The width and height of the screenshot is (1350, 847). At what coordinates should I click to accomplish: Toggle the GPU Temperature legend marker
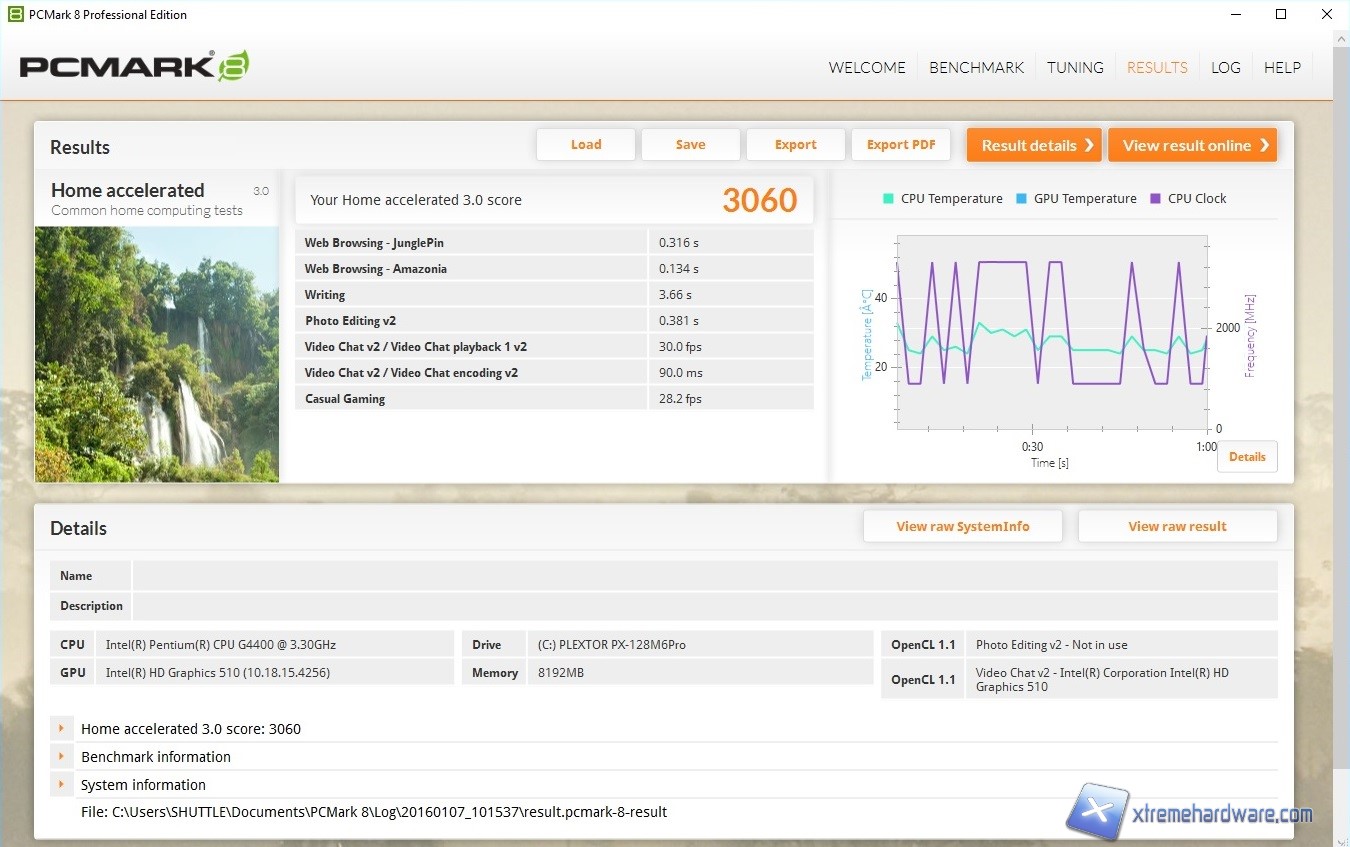(1021, 199)
